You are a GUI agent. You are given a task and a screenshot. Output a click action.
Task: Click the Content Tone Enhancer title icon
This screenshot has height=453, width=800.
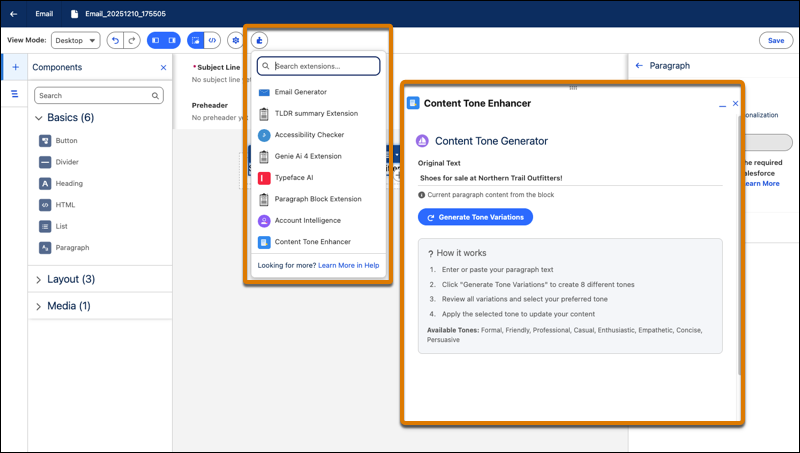(x=413, y=103)
